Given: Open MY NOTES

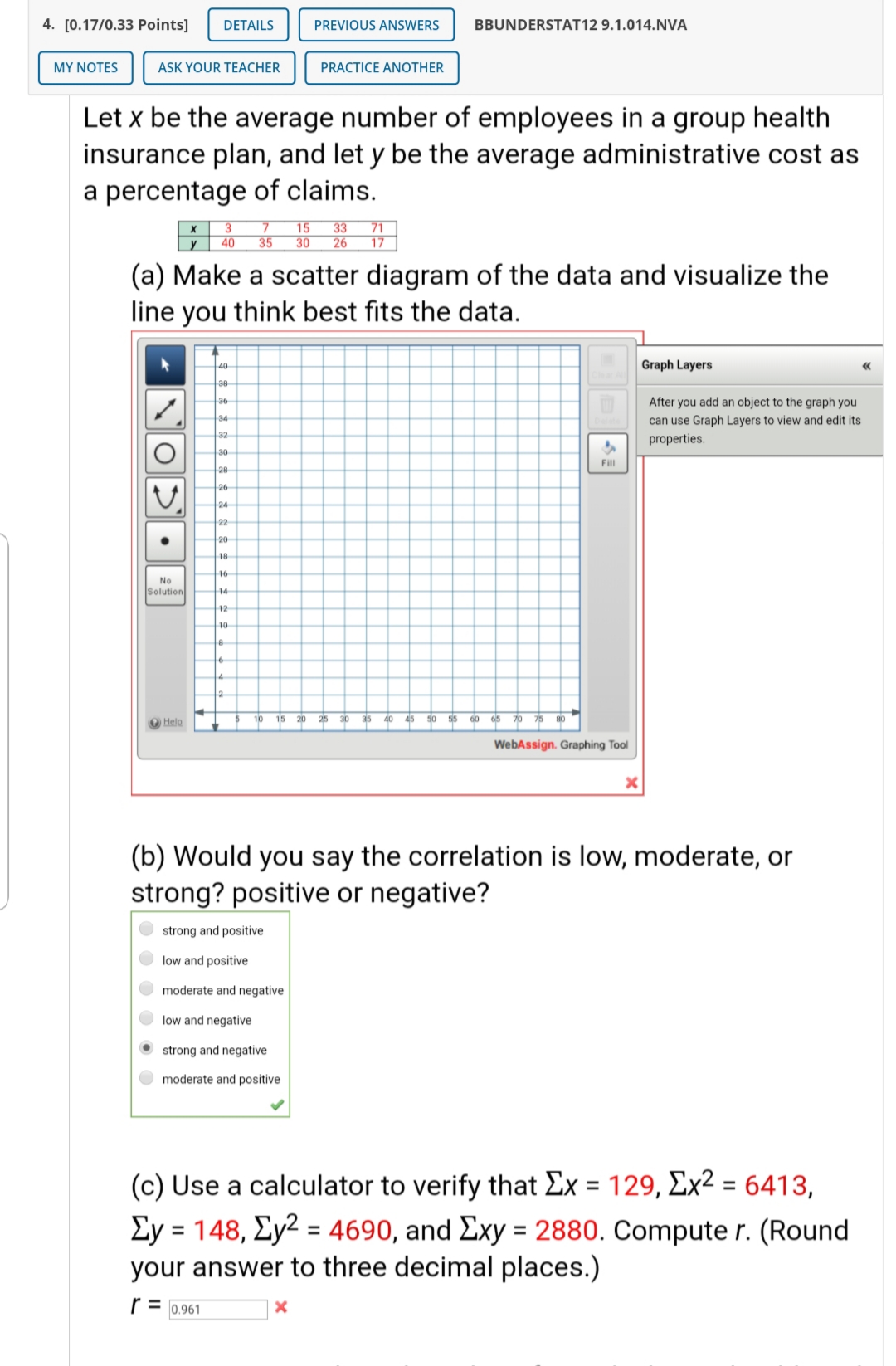Looking at the screenshot, I should click(84, 67).
